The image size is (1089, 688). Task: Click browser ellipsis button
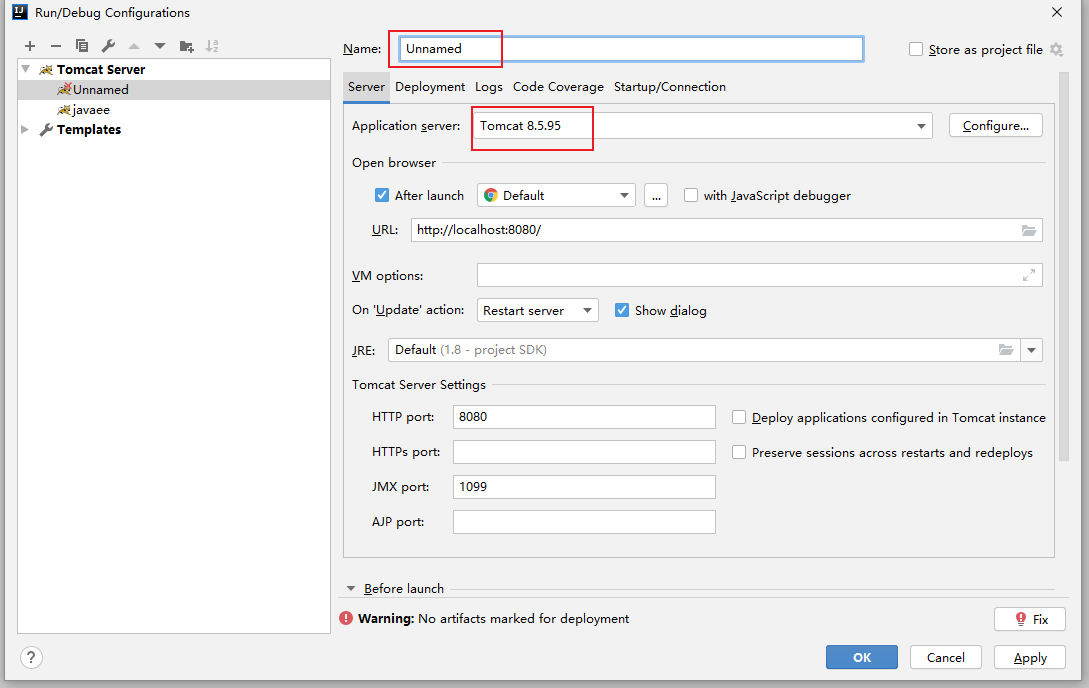(x=656, y=195)
